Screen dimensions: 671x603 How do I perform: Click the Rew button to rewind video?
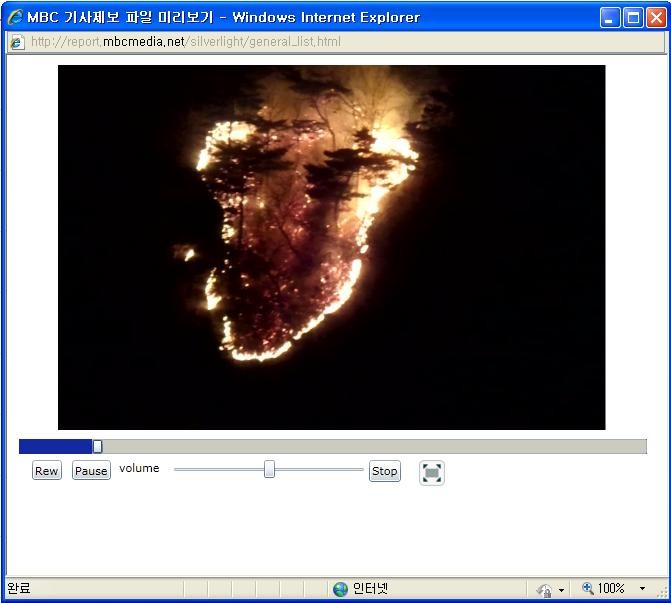(47, 470)
